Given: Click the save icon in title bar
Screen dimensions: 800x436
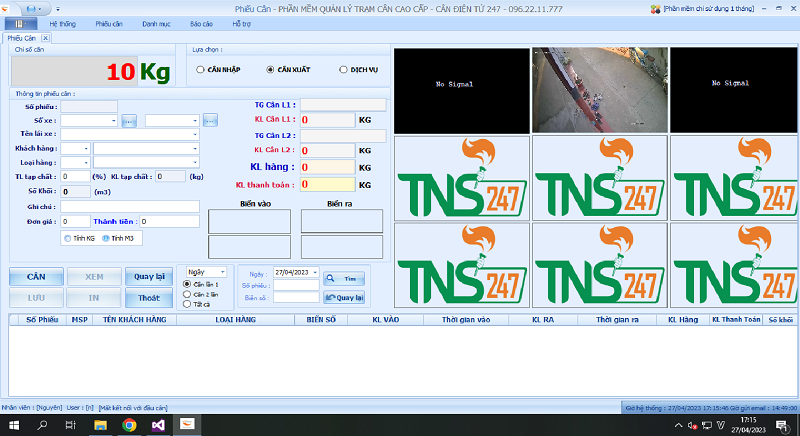Looking at the screenshot, I should (x=31, y=8).
